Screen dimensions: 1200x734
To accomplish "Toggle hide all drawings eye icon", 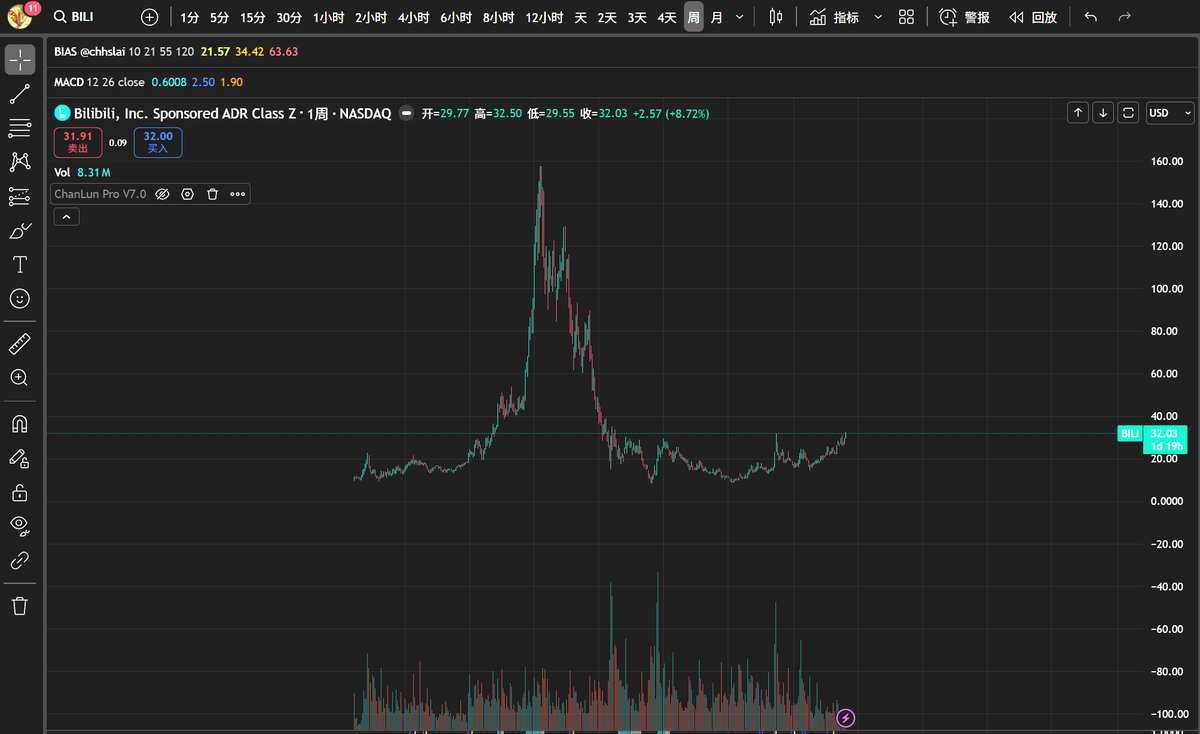I will [20, 525].
